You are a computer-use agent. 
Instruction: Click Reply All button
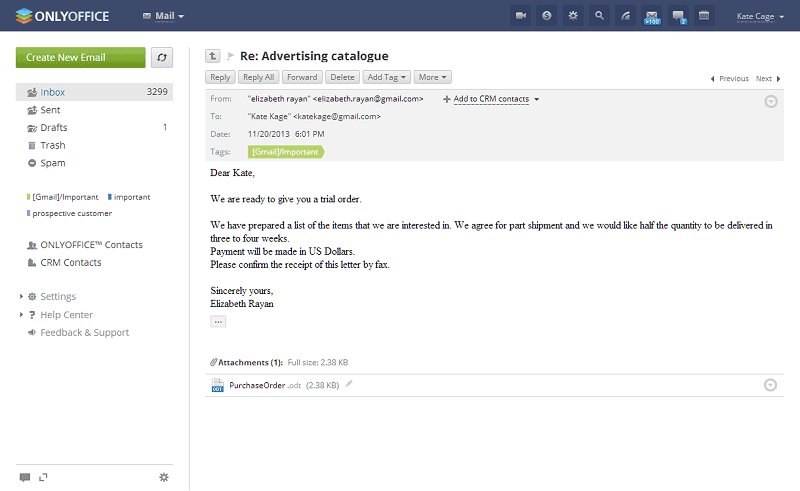(x=259, y=77)
